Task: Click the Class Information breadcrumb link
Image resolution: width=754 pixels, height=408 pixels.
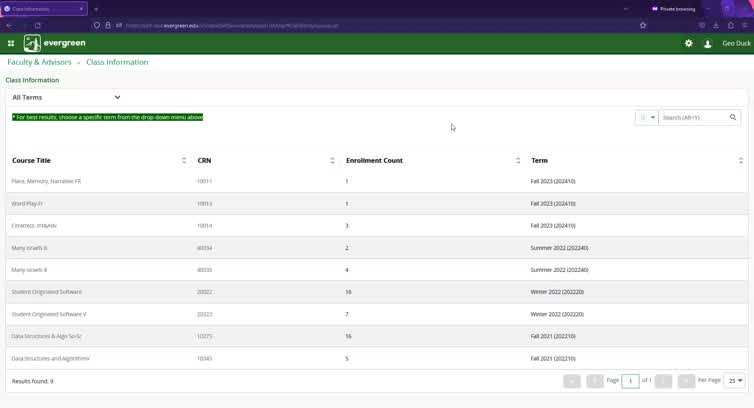Action: pyautogui.click(x=117, y=62)
